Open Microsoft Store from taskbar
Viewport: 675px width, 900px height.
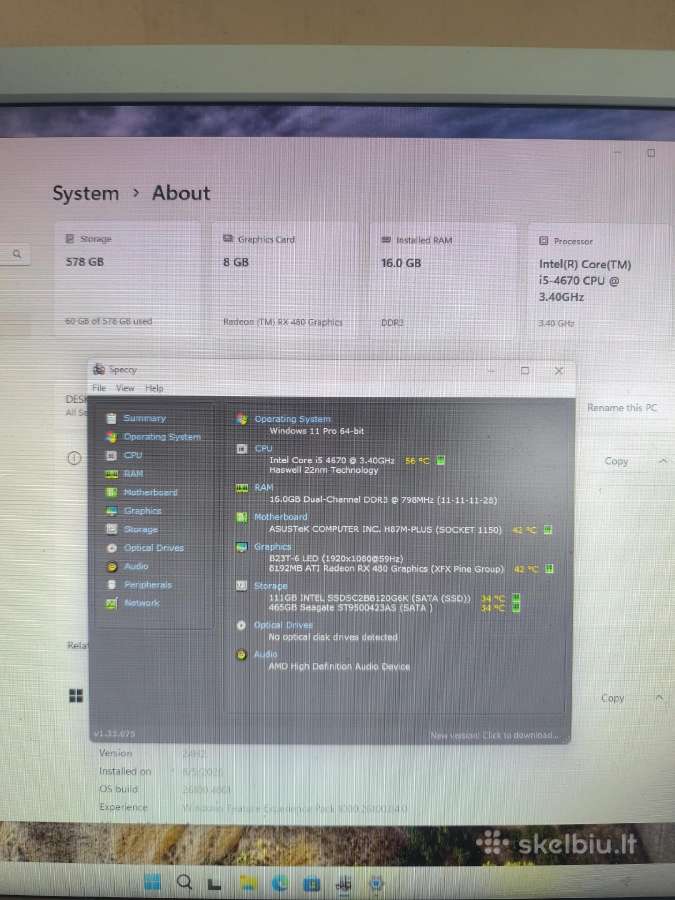tap(312, 884)
